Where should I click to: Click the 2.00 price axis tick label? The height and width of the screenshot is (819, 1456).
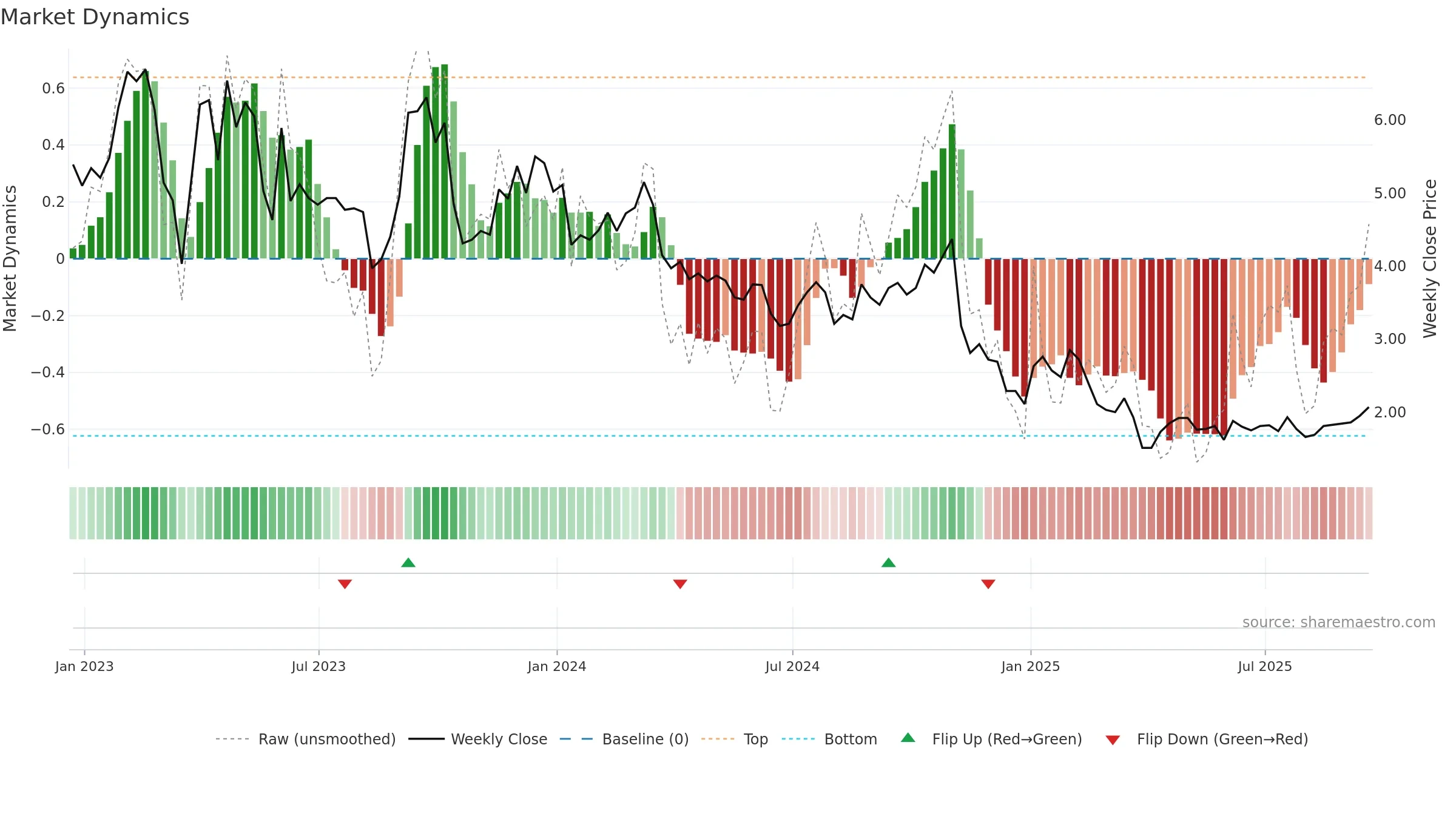1390,412
